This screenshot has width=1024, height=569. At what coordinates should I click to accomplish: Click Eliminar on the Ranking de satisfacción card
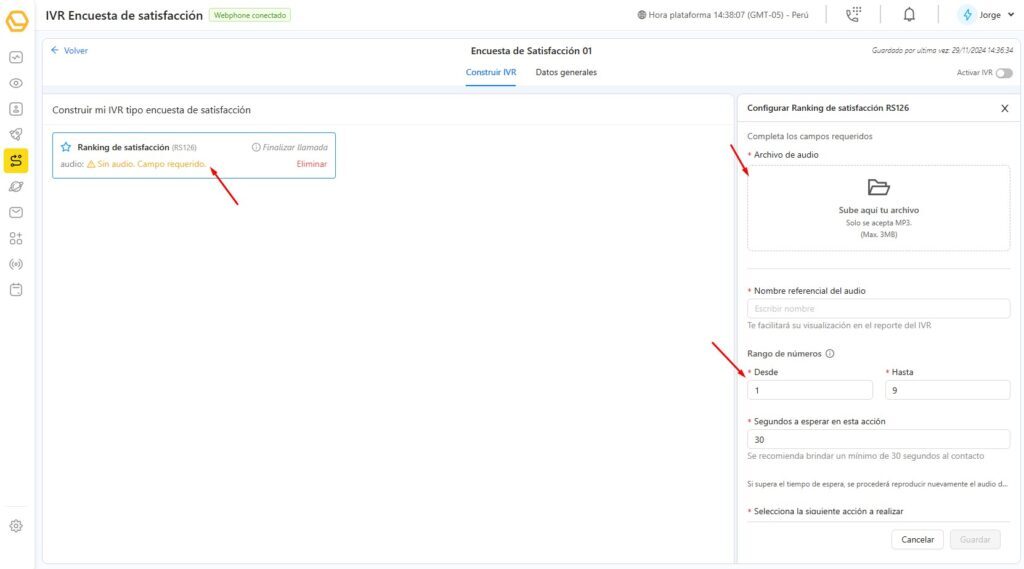(311, 164)
